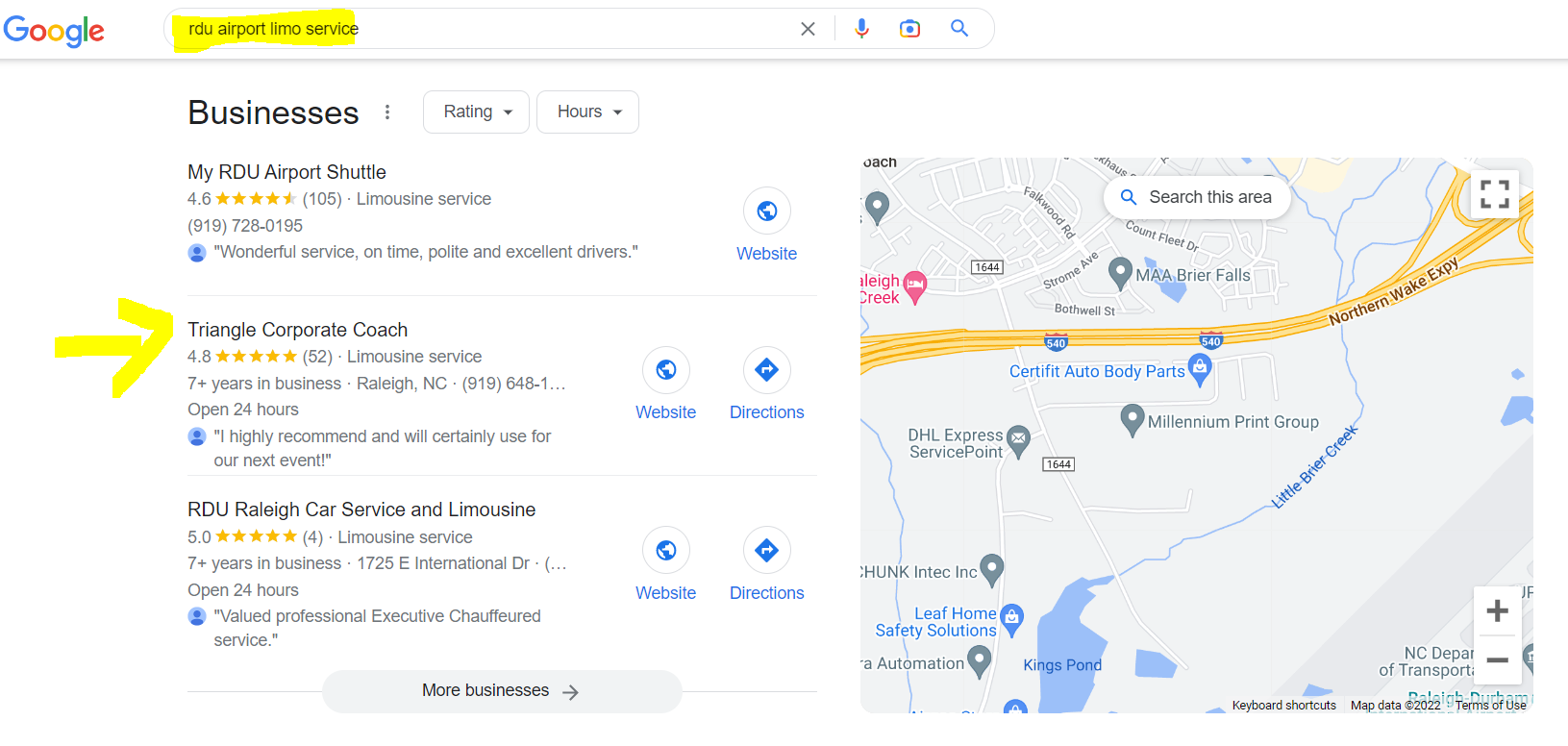Get directions icon for RDU Raleigh Car Service
Viewport: 1568px width, 746px height.
tap(767, 550)
